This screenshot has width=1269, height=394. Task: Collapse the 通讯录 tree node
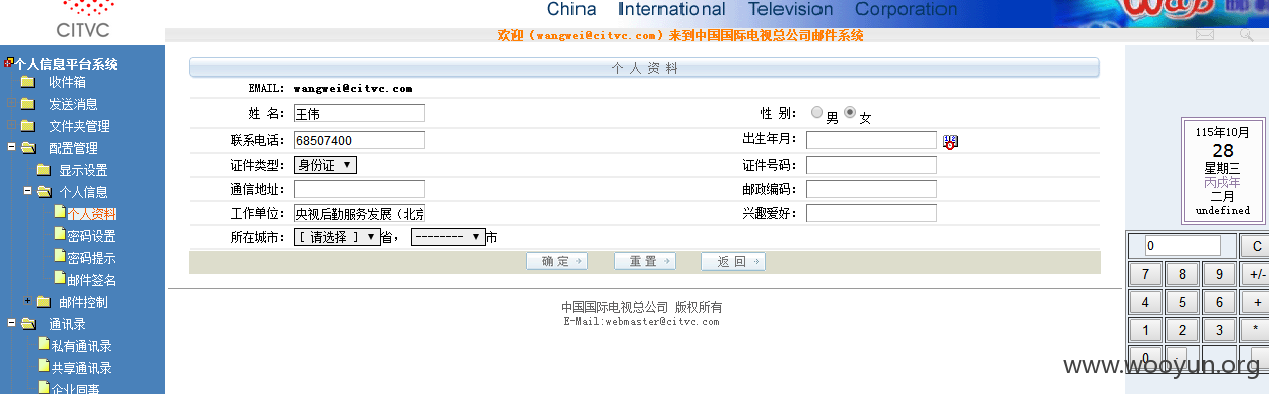11,324
